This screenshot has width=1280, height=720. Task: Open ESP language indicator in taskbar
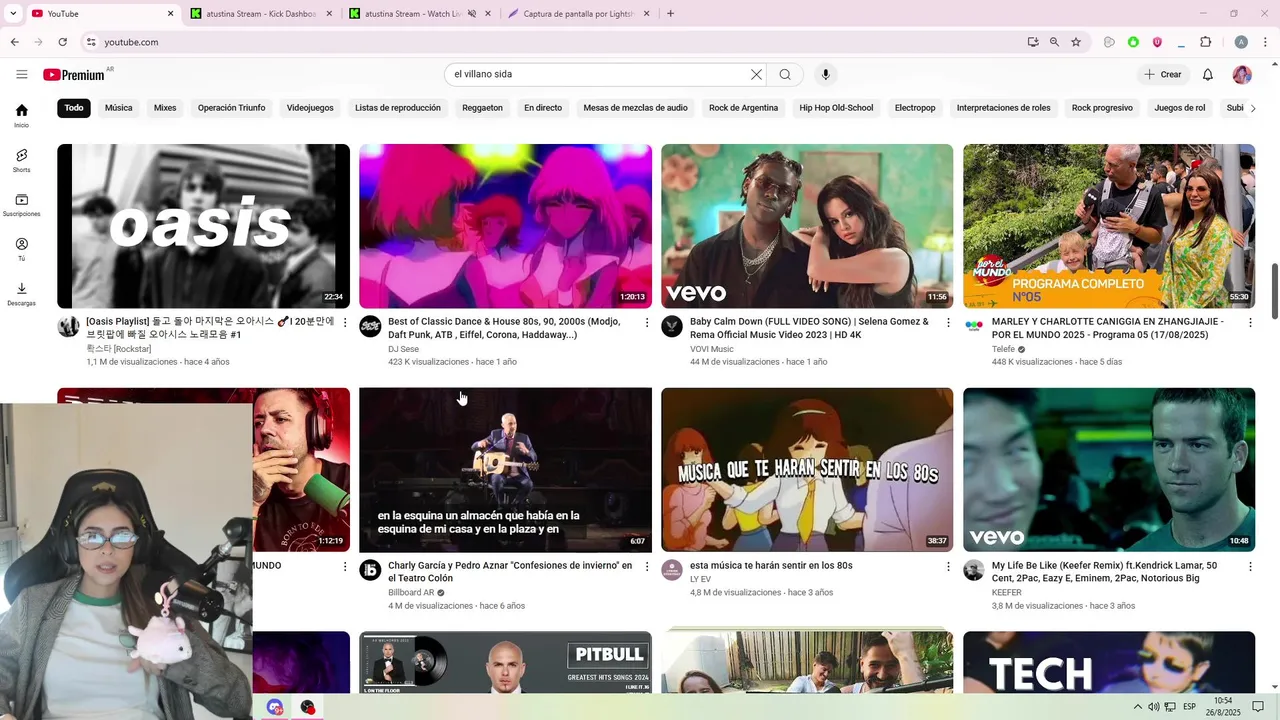pos(1189,707)
